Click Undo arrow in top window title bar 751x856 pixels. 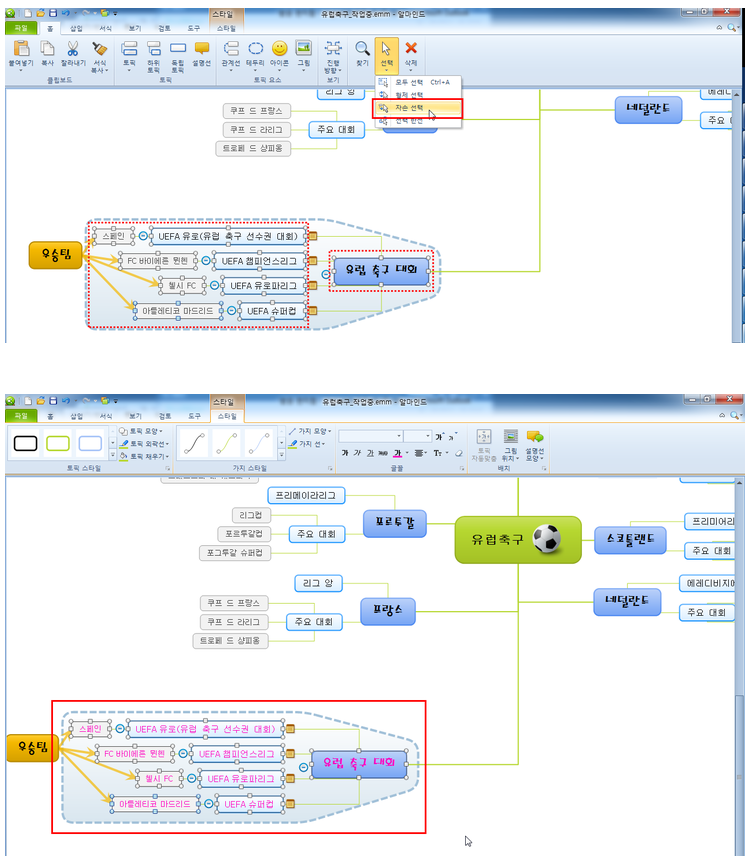click(x=65, y=13)
